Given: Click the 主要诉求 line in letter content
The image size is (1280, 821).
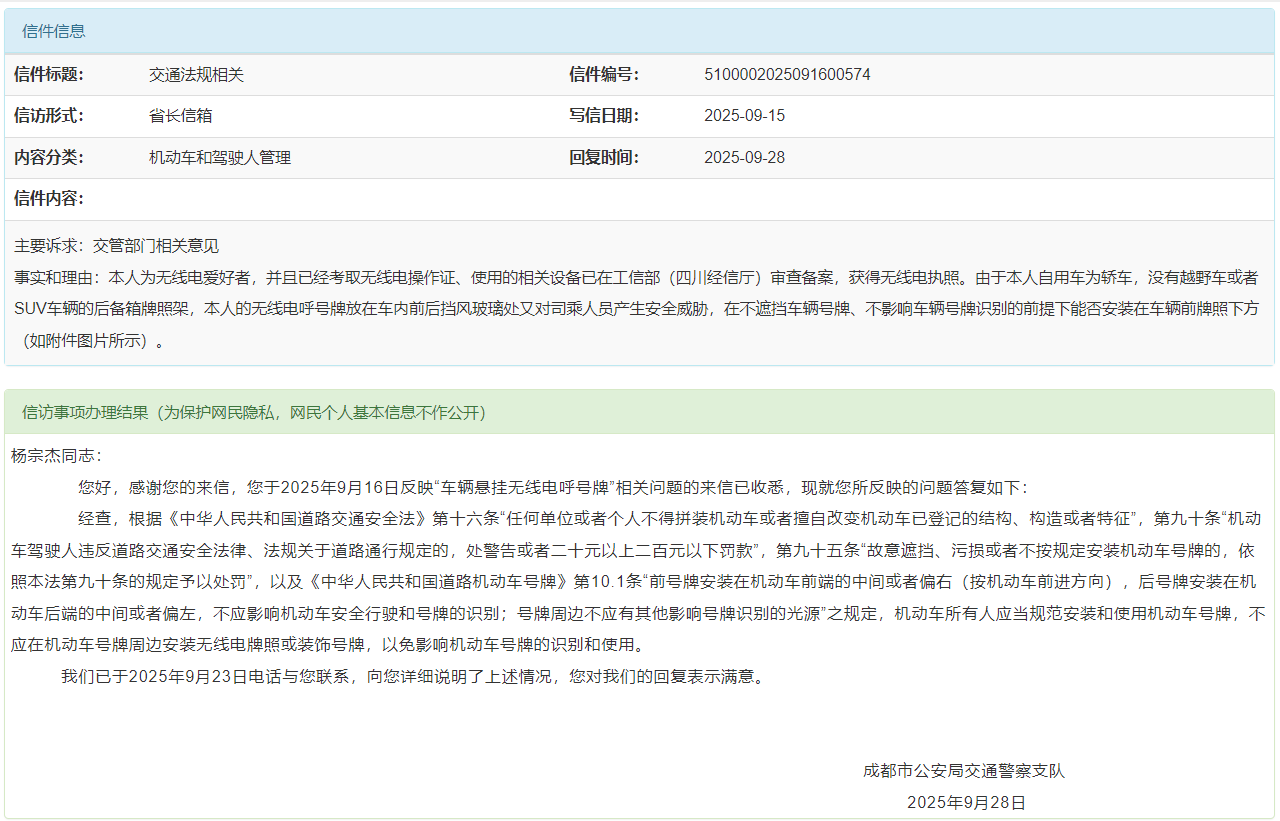Looking at the screenshot, I should (x=116, y=246).
